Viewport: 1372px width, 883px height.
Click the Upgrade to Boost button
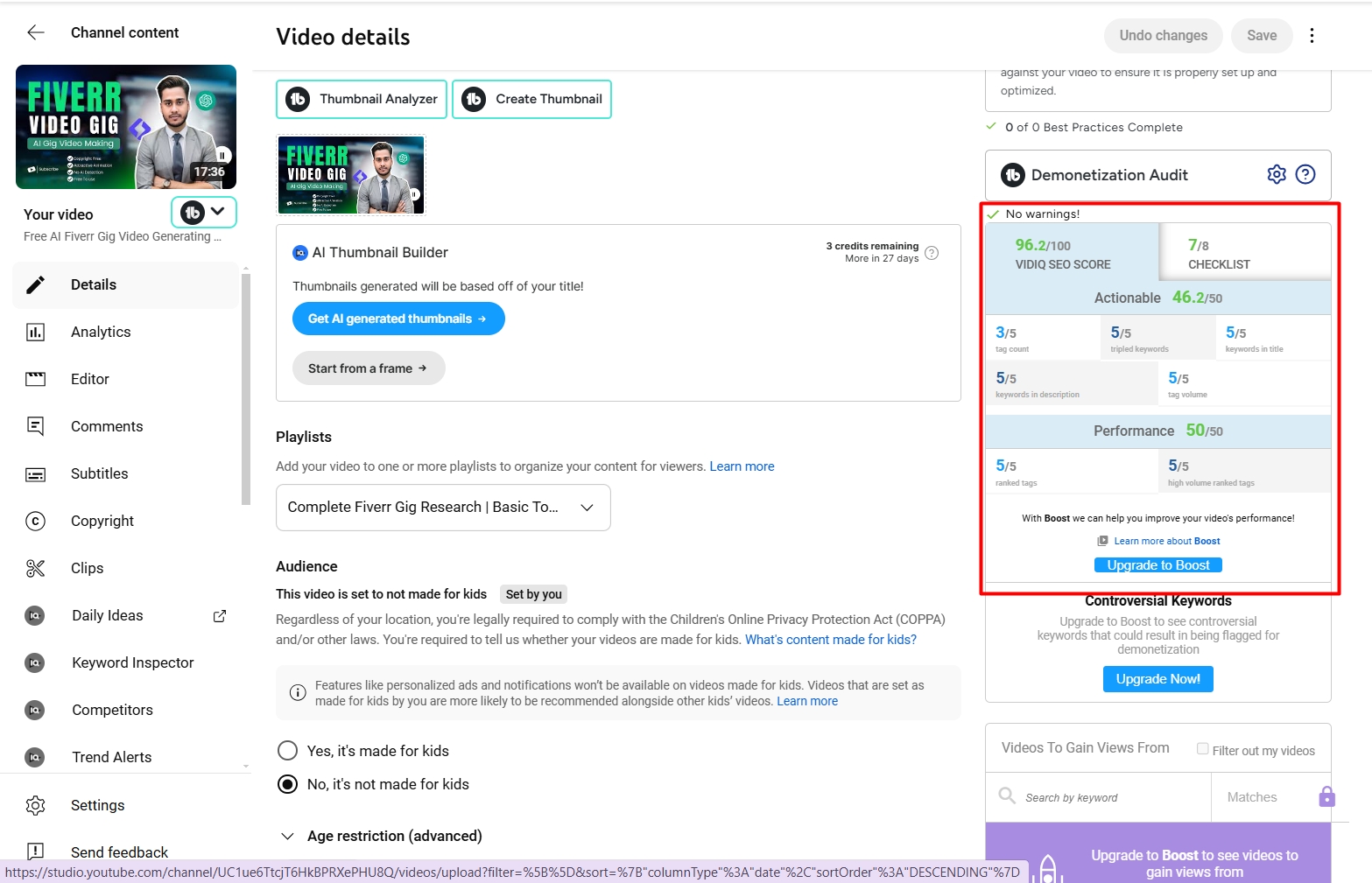[1157, 565]
